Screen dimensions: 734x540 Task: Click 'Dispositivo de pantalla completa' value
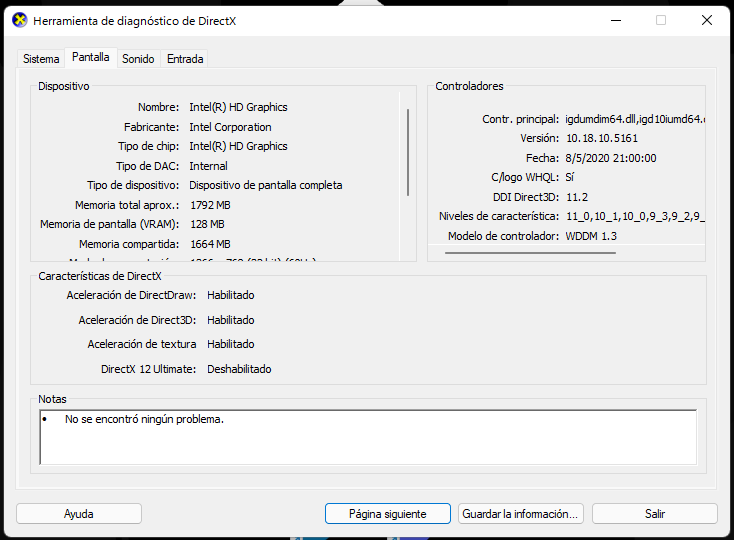tap(265, 185)
